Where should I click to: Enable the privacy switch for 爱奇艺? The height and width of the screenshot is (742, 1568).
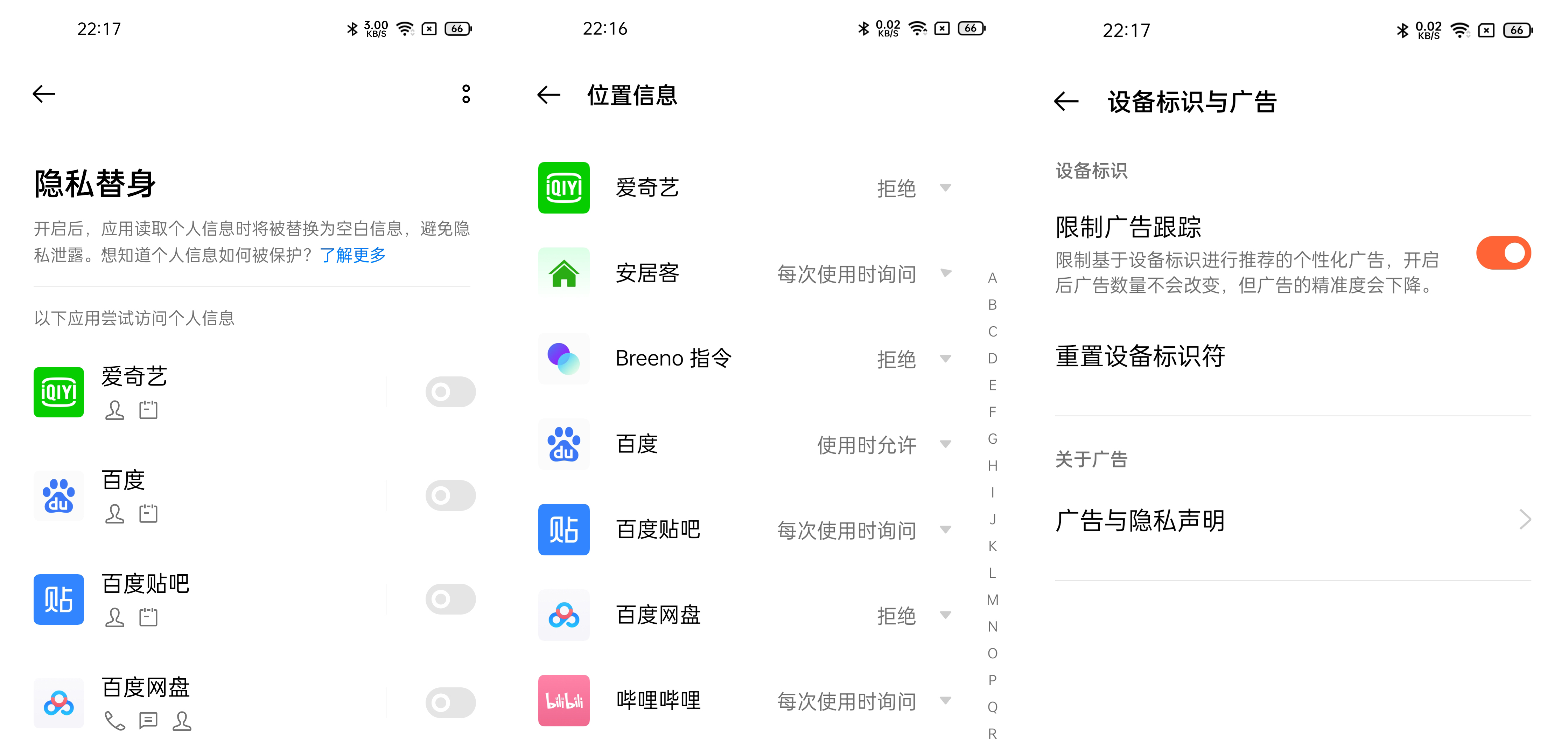click(x=450, y=392)
